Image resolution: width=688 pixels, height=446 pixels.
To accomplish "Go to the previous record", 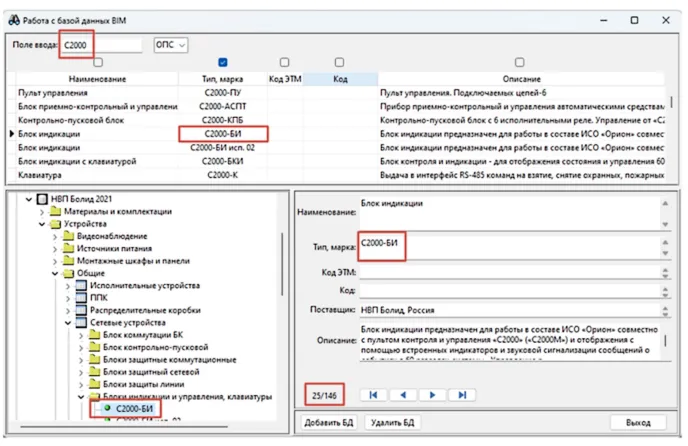I will [403, 395].
